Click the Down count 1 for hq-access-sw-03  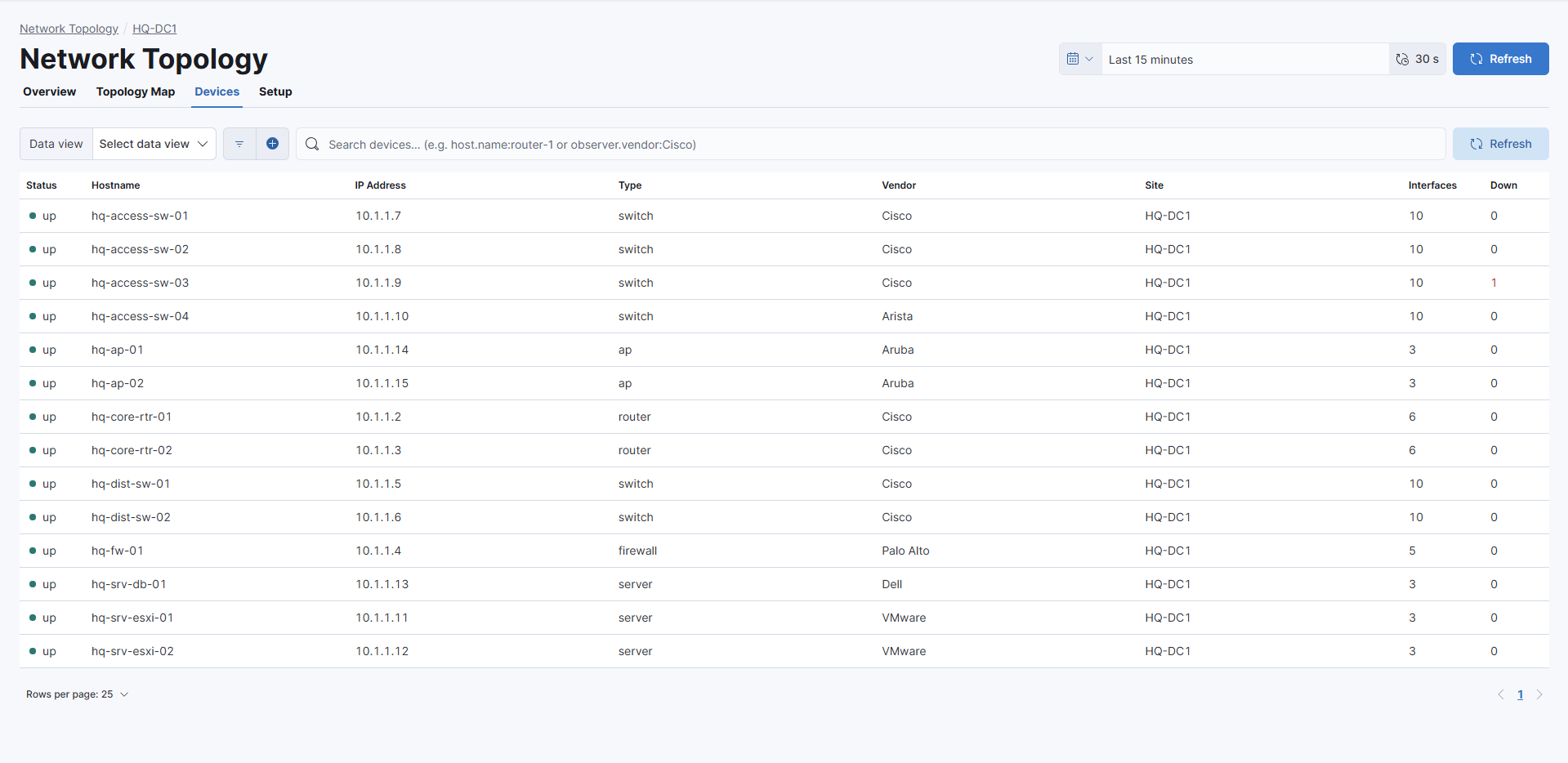click(1494, 283)
